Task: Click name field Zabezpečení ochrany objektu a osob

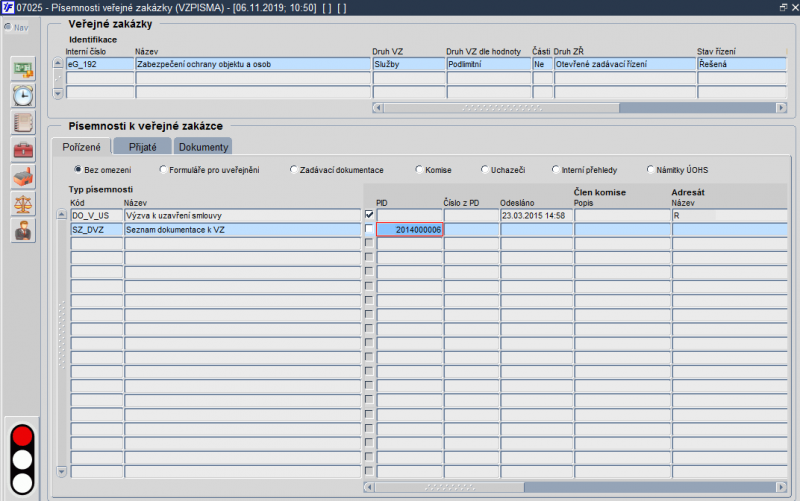Action: coord(253,64)
